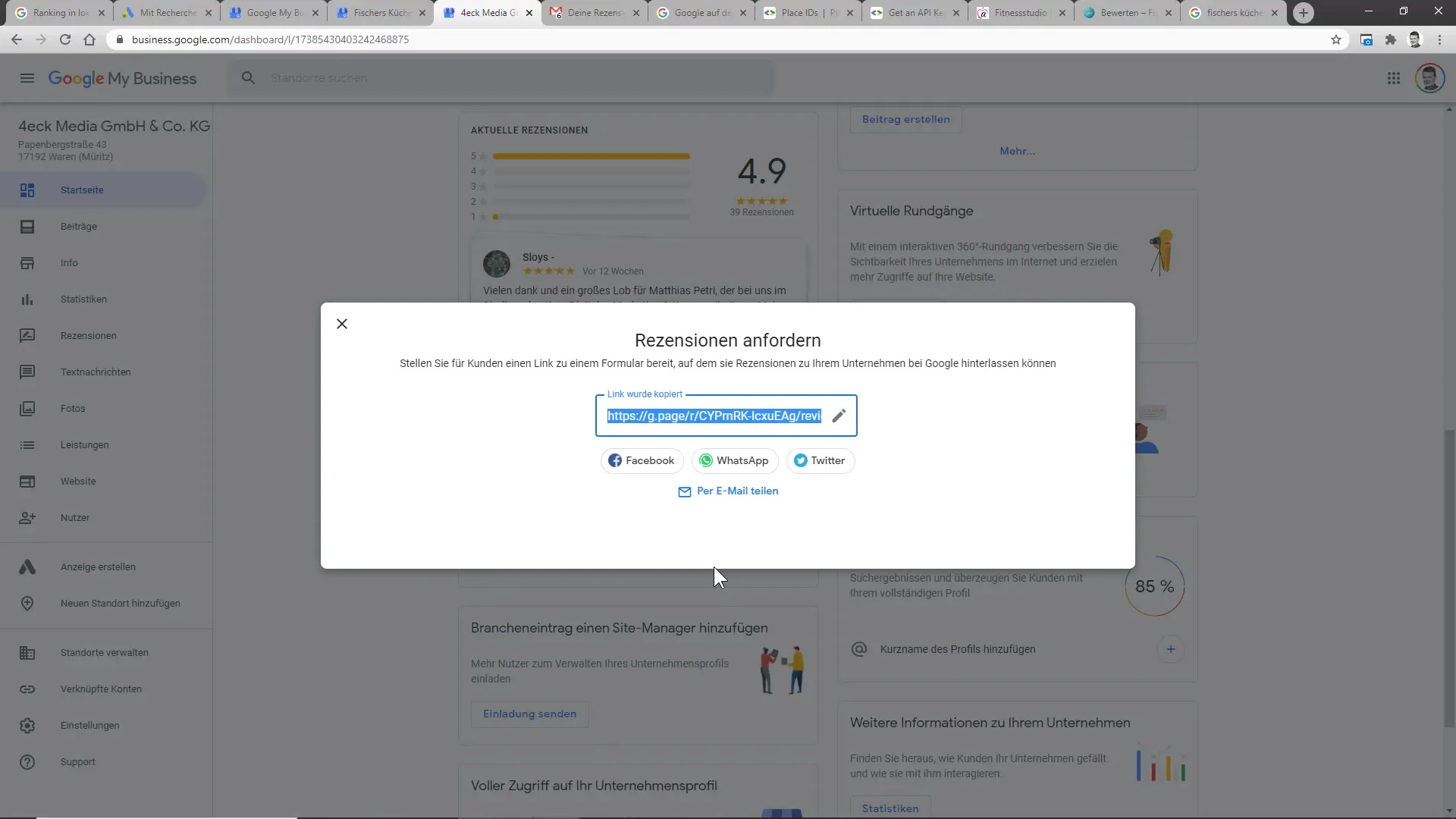Click the Anzeige erstellen Ads icon
Image resolution: width=1456 pixels, height=819 pixels.
[27, 567]
